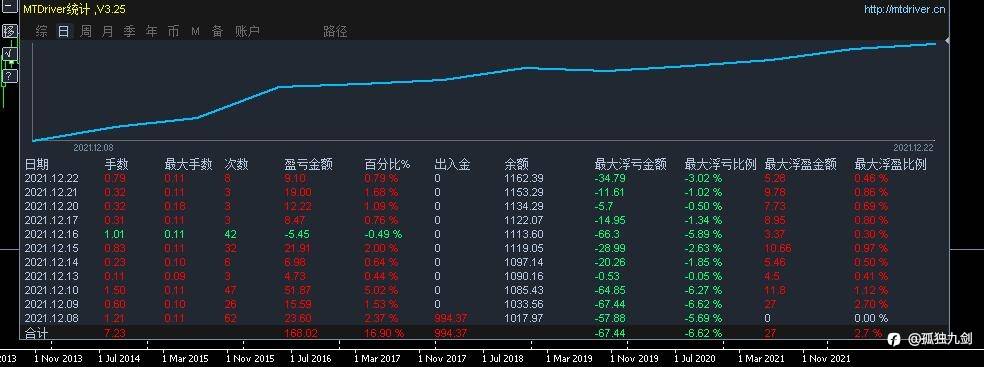Click profit amount 51.87
The height and width of the screenshot is (367, 984).
tap(297, 290)
